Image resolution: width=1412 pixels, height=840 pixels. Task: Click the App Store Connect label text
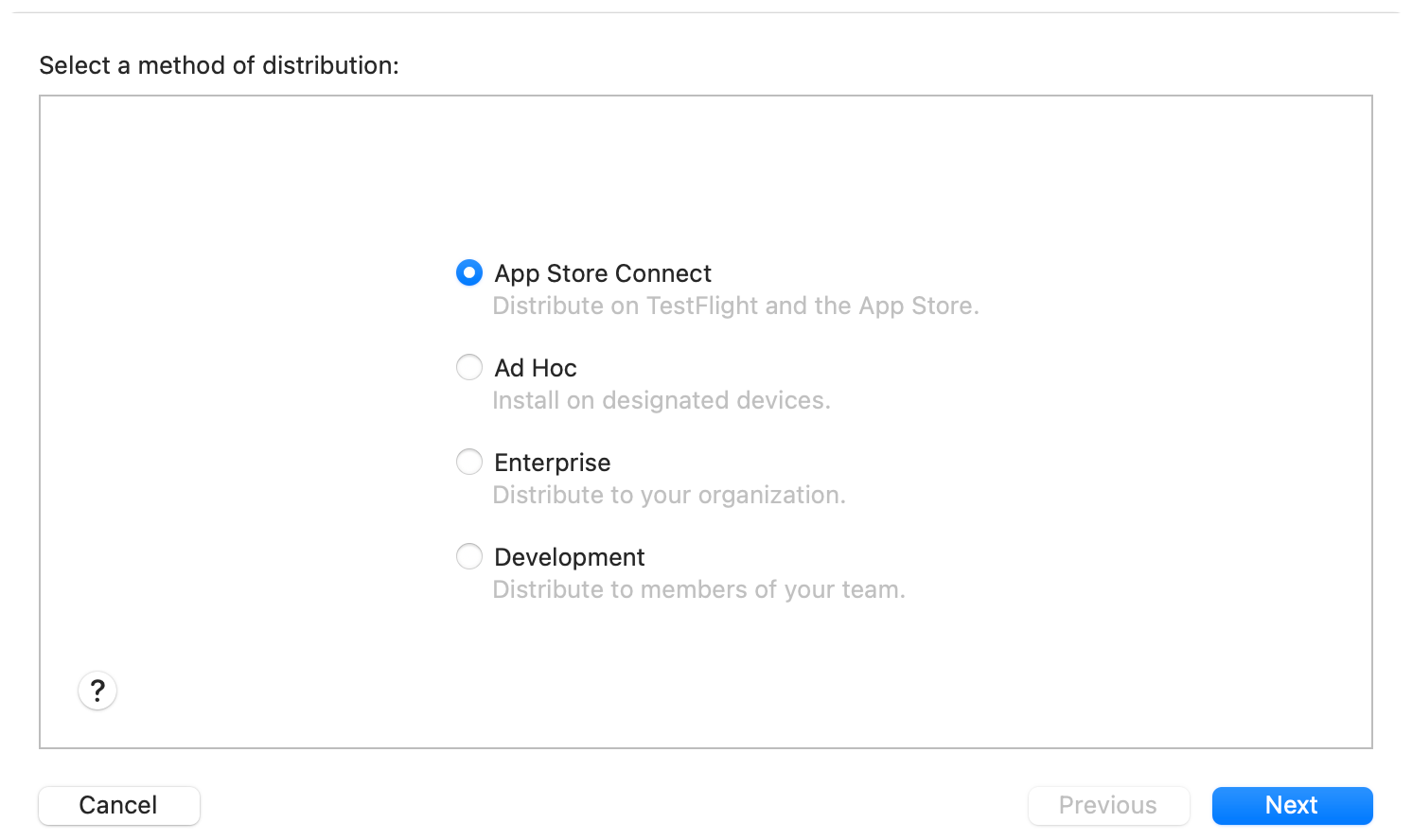(x=603, y=272)
